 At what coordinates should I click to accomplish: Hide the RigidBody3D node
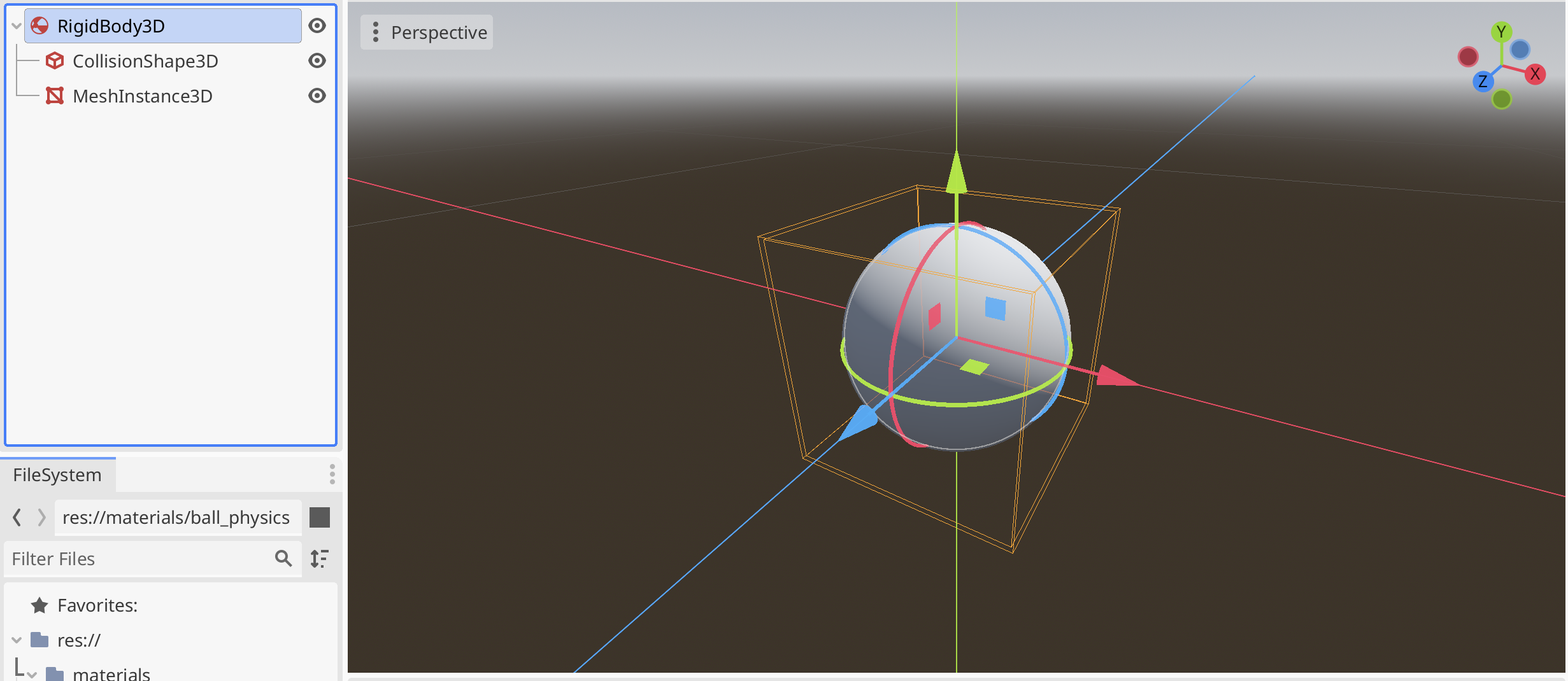tap(317, 26)
